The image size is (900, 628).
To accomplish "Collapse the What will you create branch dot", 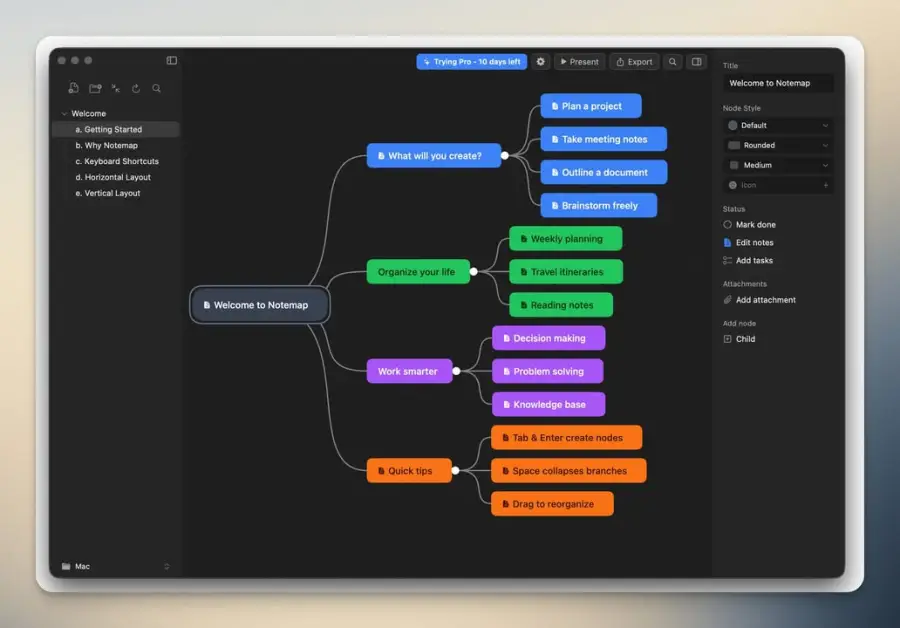I will (x=505, y=156).
